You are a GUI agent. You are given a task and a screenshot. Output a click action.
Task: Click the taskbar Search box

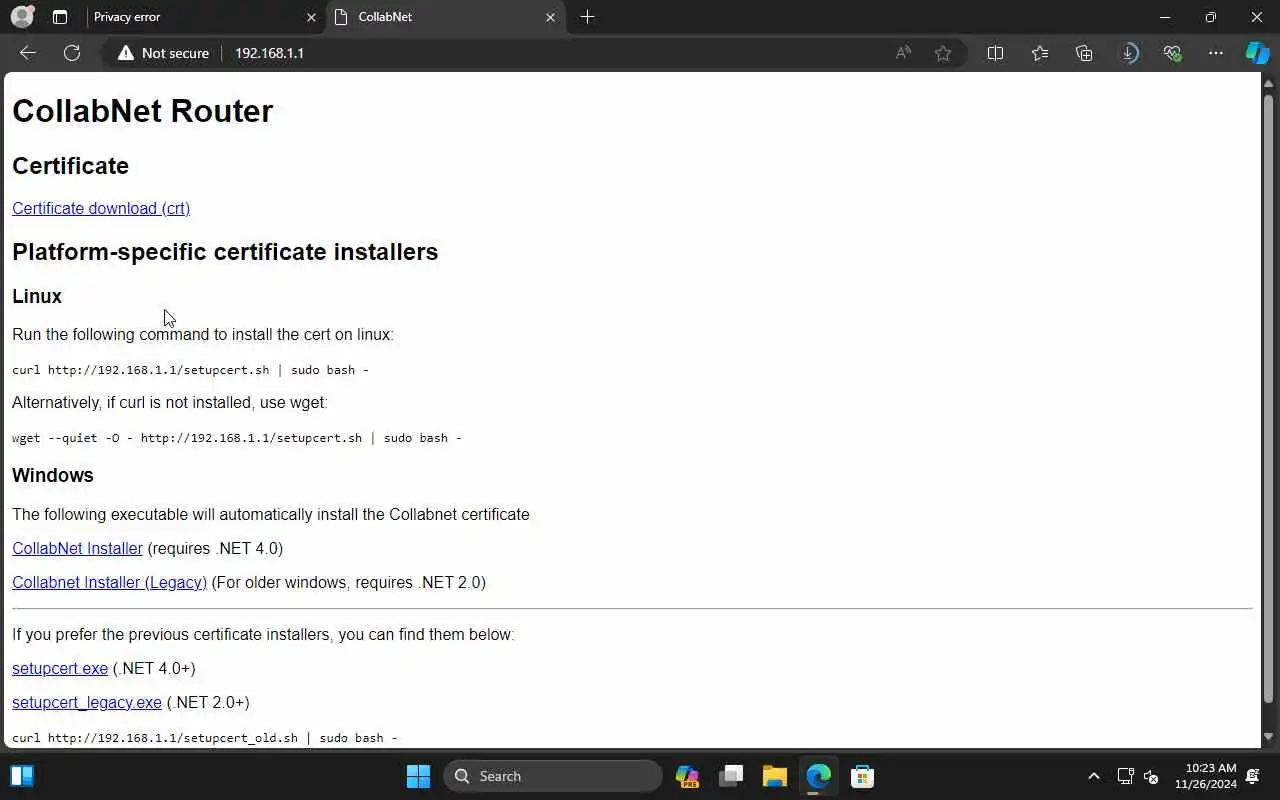(553, 776)
